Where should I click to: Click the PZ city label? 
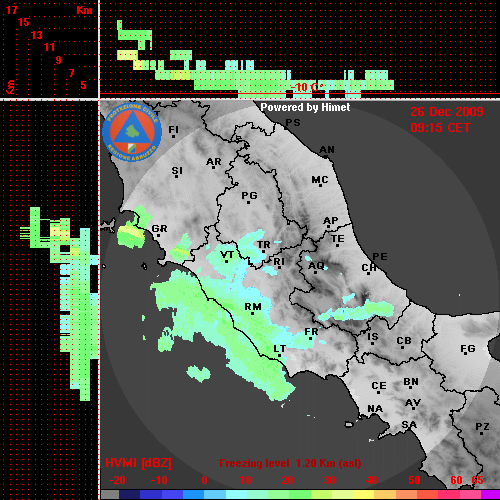click(482, 426)
